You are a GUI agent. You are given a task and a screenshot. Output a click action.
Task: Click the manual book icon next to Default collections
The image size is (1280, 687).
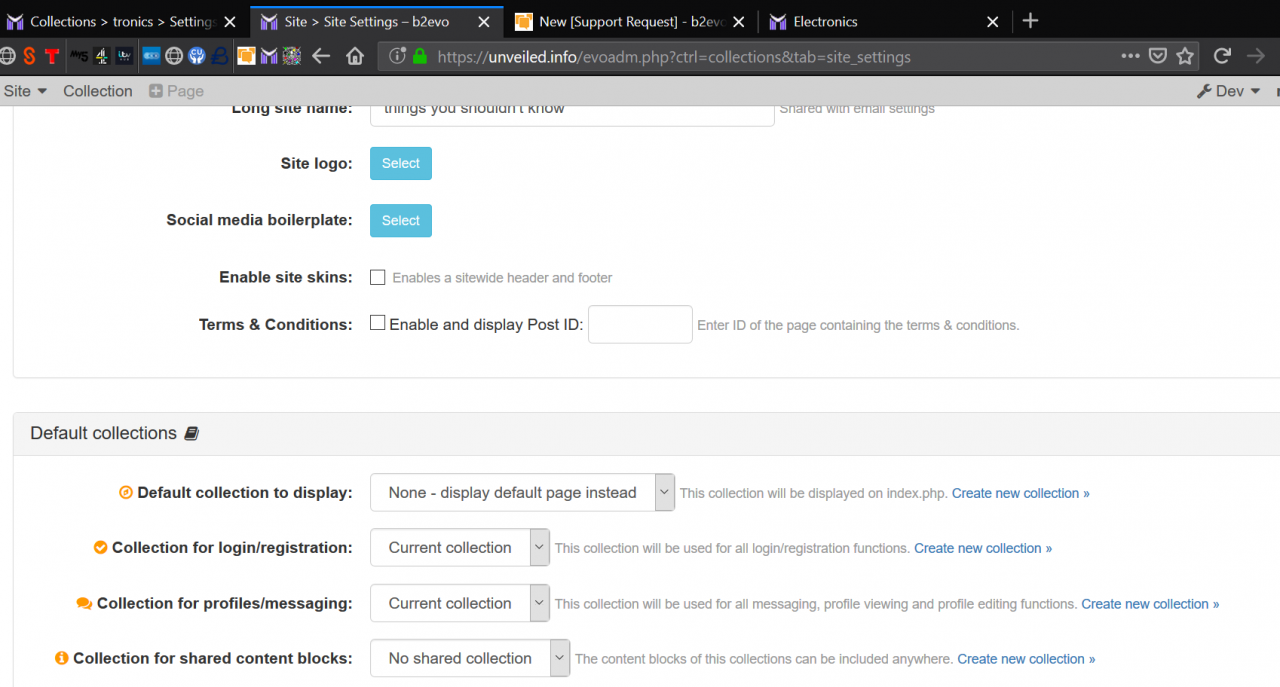coord(192,433)
